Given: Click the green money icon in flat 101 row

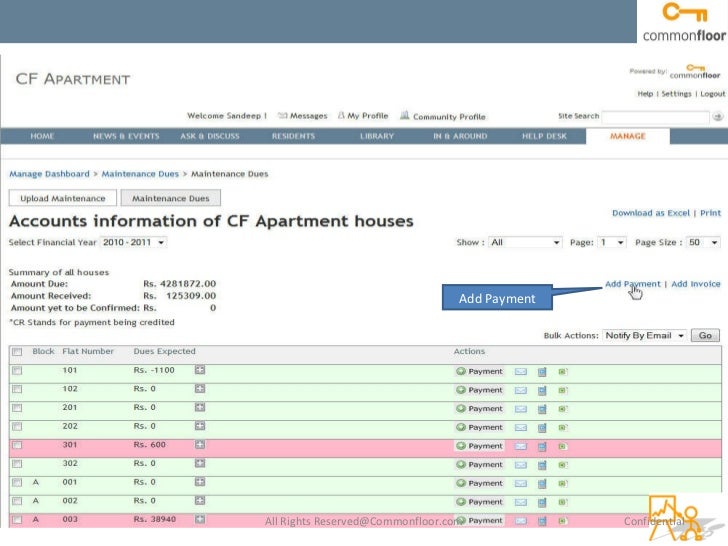Looking at the screenshot, I should 562,371.
